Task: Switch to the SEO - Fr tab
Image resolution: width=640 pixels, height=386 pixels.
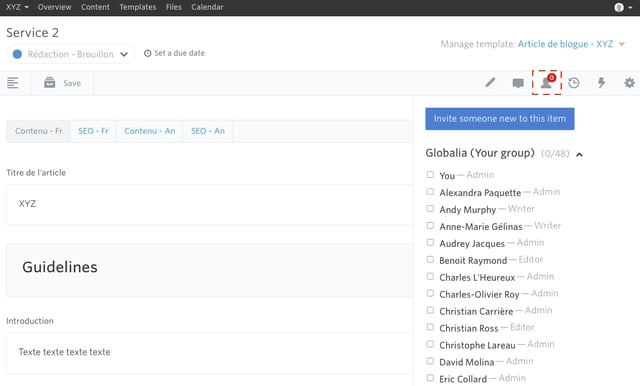Action: [x=93, y=131]
